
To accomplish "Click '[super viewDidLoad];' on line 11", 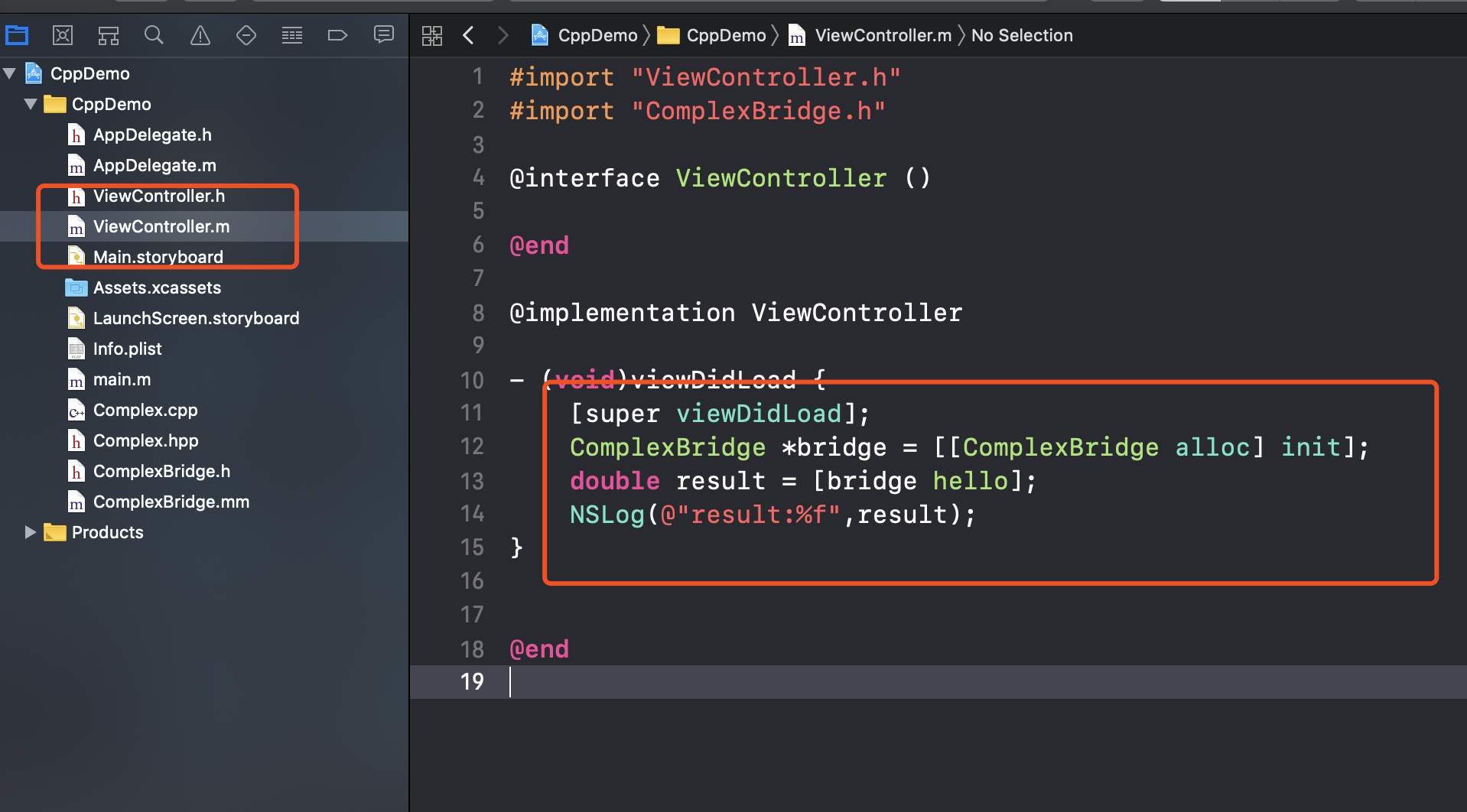I will [x=720, y=414].
